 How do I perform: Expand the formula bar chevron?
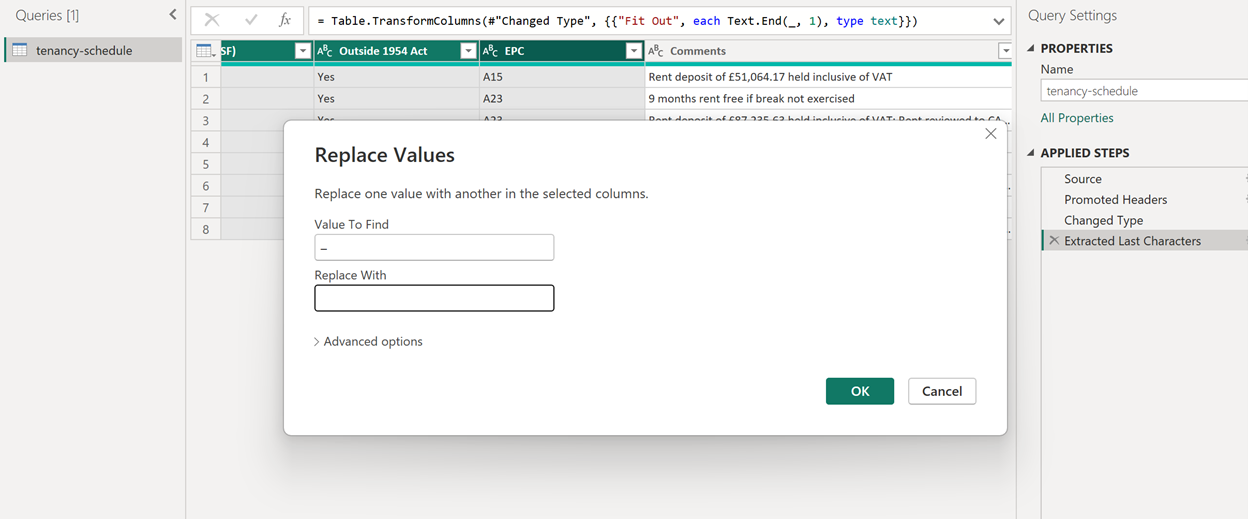[999, 21]
